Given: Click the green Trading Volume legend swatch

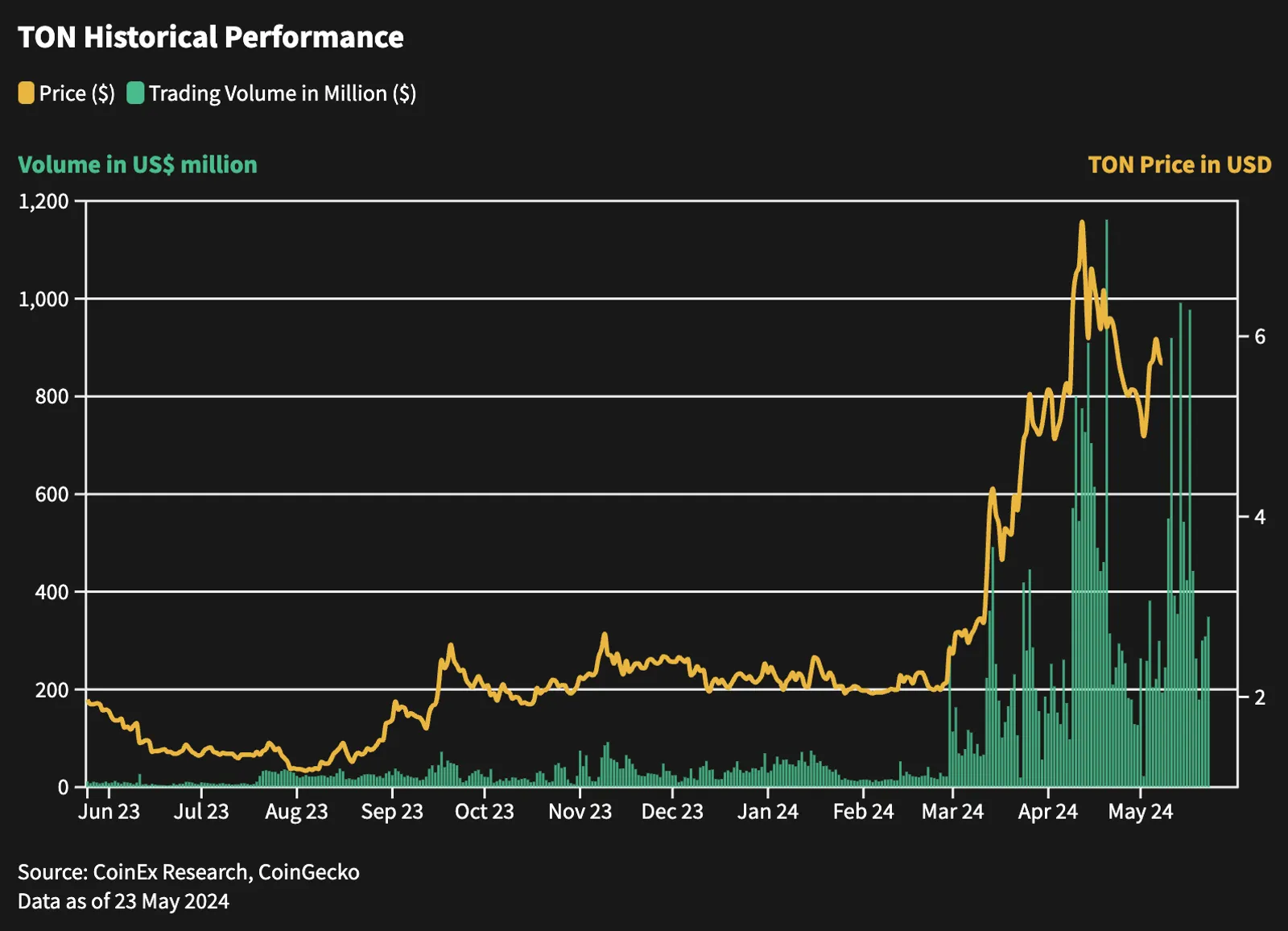Looking at the screenshot, I should [135, 93].
